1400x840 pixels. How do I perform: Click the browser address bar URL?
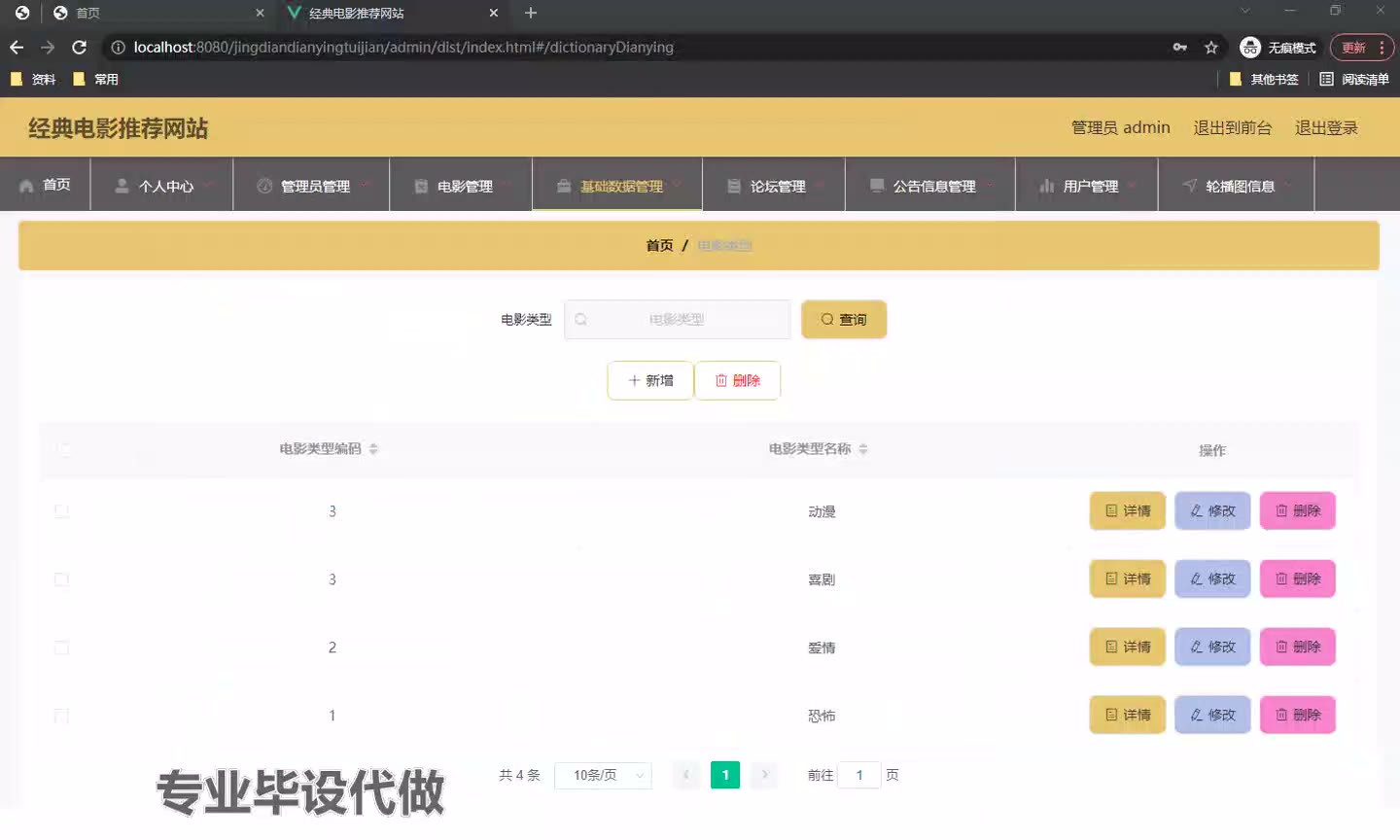pos(403,47)
